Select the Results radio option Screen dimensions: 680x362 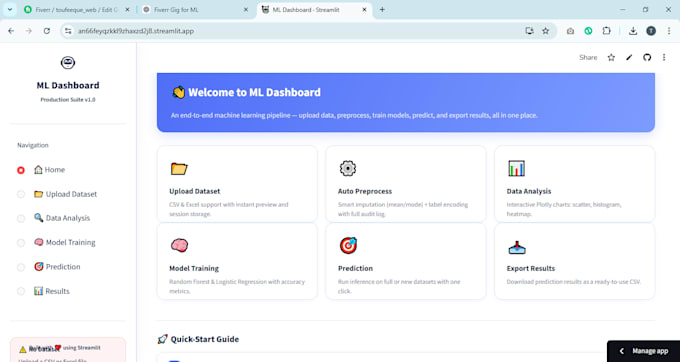click(21, 291)
